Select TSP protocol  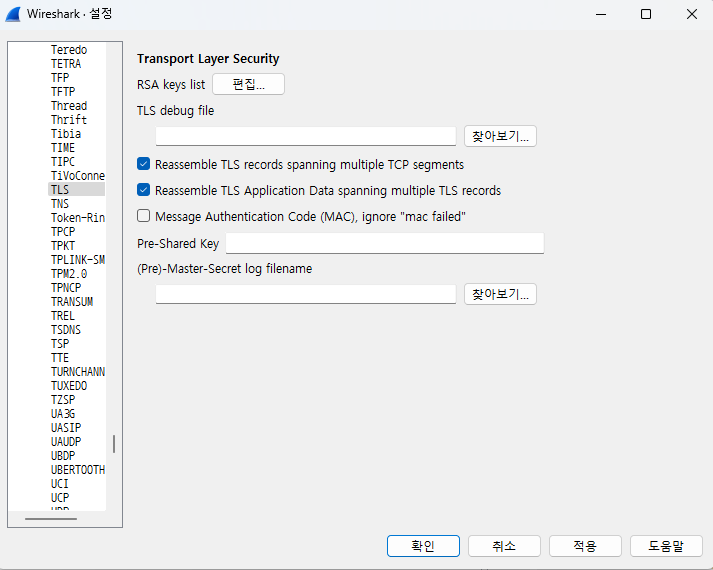coord(60,344)
